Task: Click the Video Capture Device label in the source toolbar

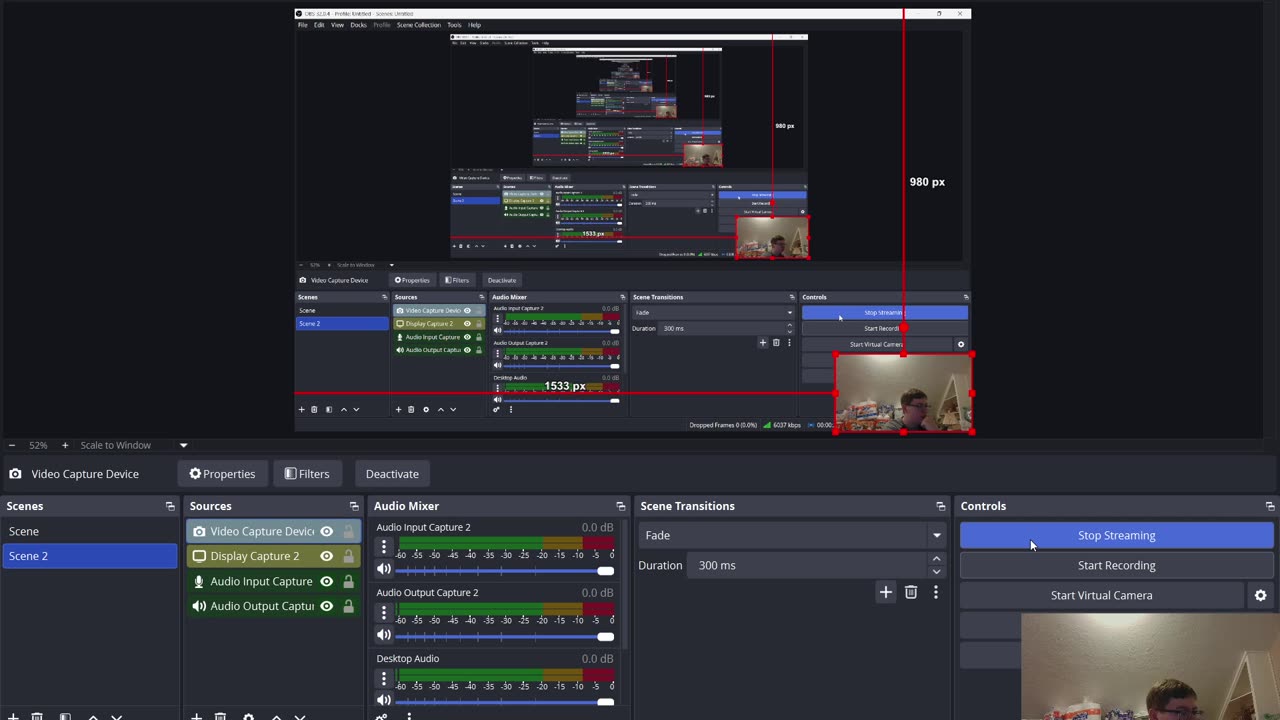Action: click(85, 474)
